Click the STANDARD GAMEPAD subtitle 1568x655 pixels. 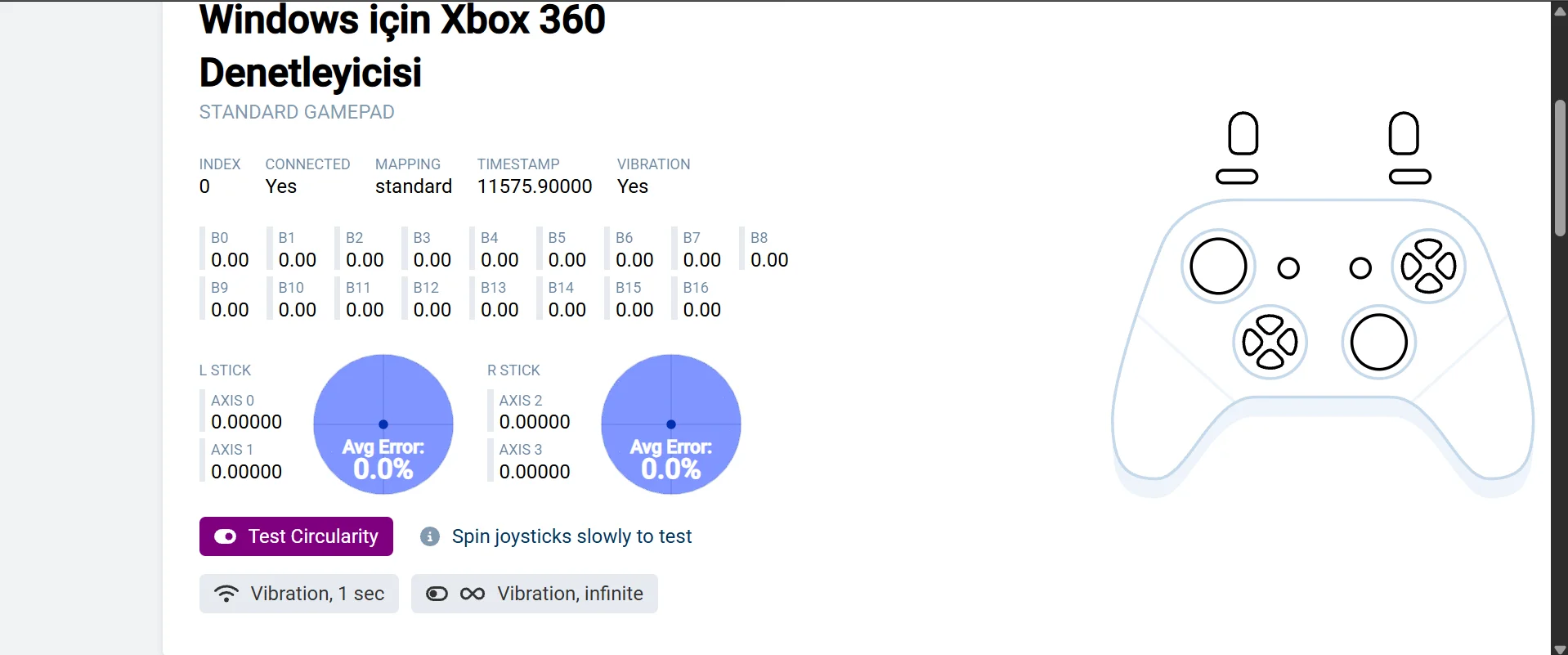[297, 112]
